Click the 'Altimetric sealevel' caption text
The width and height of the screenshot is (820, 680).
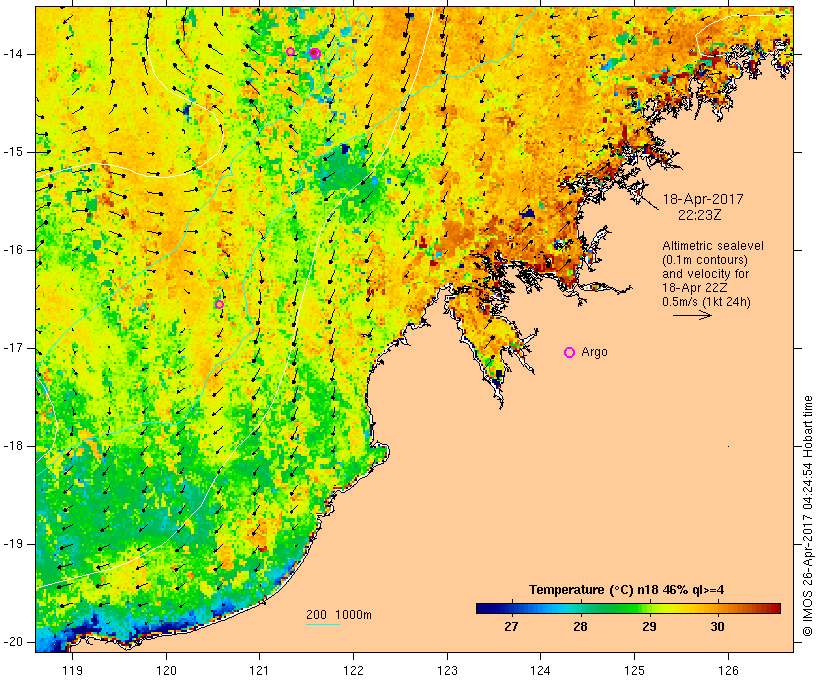click(713, 246)
